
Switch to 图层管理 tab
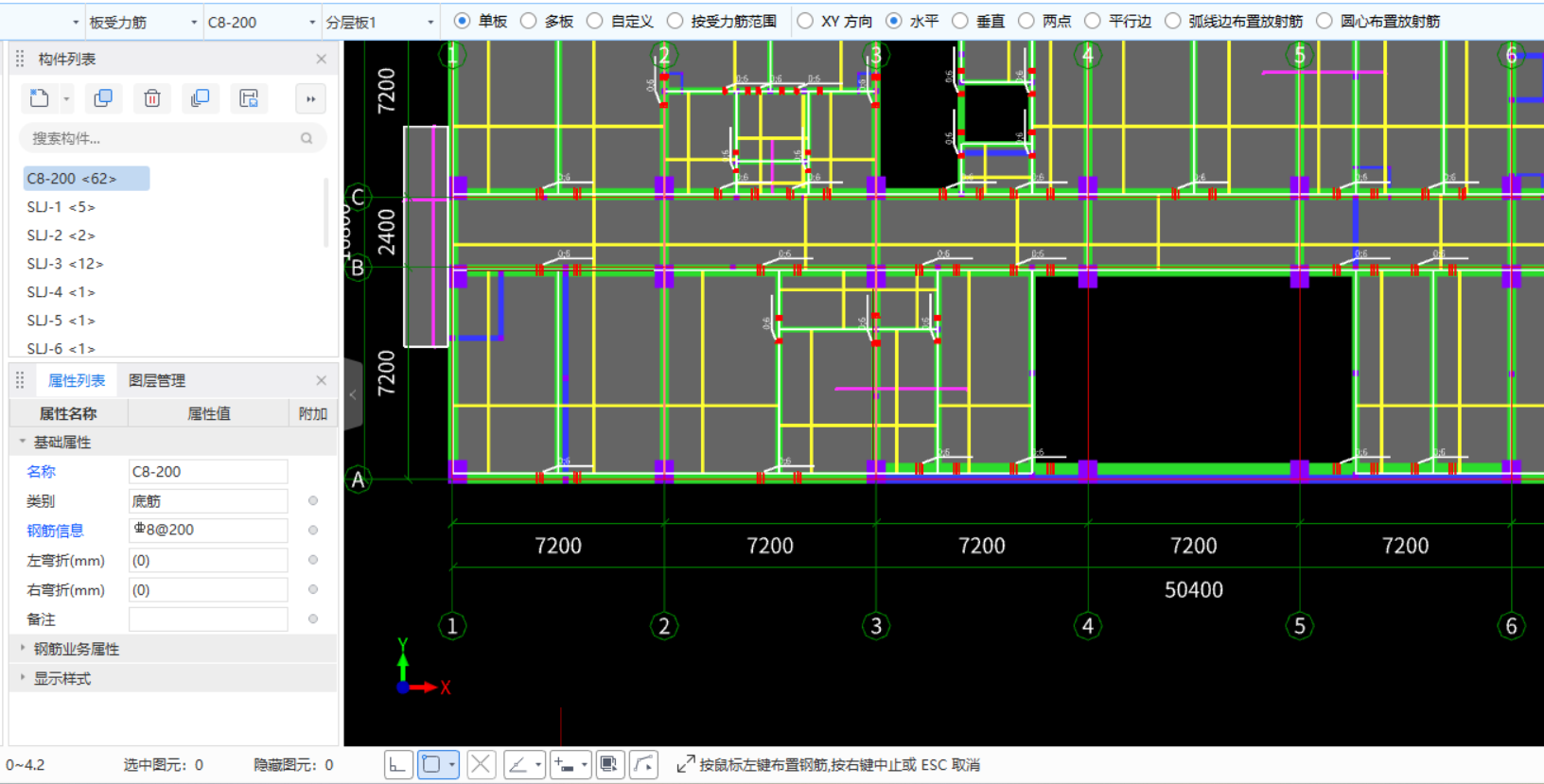tap(157, 380)
